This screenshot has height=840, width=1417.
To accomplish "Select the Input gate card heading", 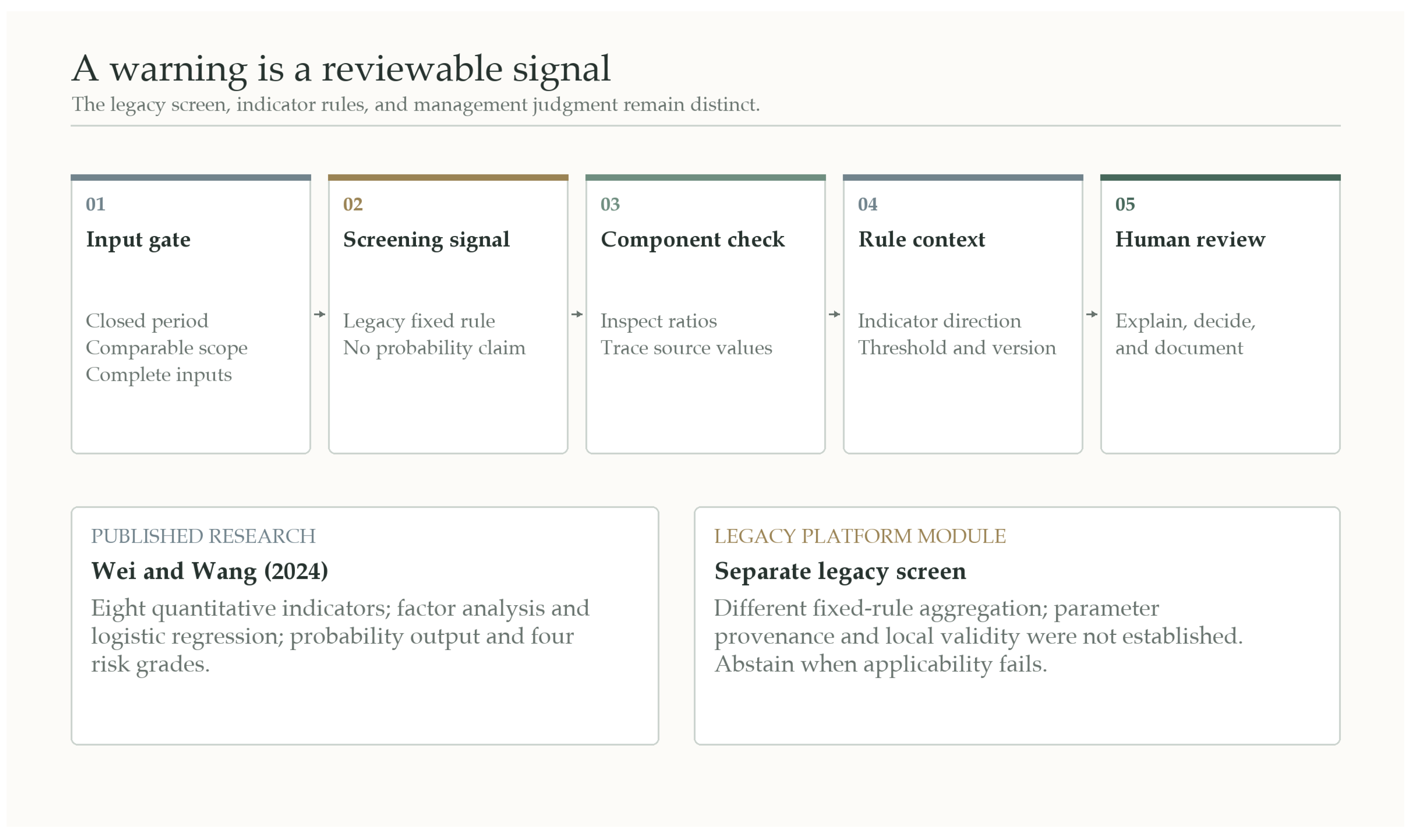I will 138,240.
